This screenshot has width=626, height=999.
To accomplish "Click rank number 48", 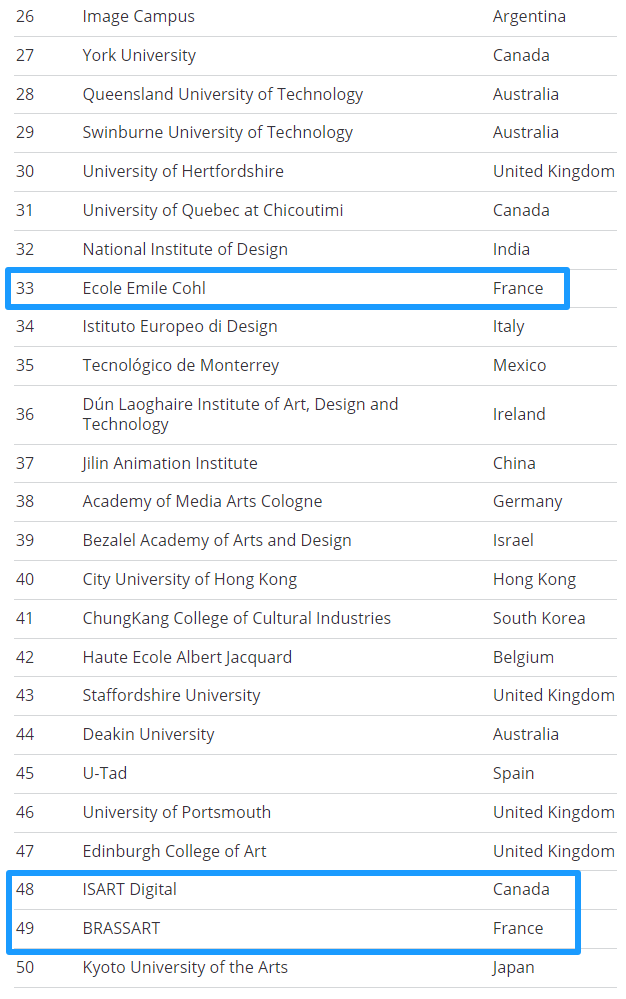I will pyautogui.click(x=25, y=889).
